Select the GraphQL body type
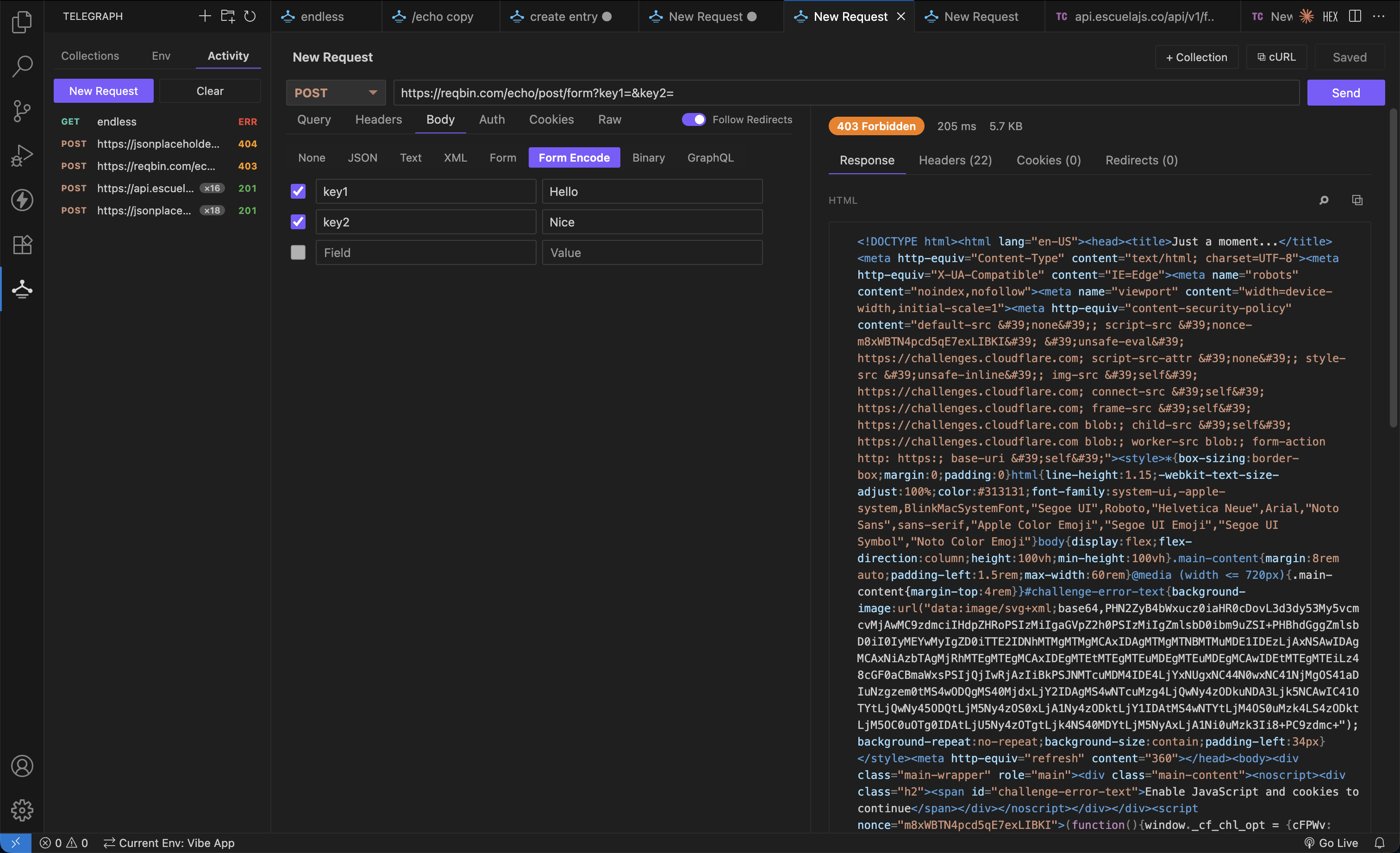The height and width of the screenshot is (853, 1400). tap(710, 157)
